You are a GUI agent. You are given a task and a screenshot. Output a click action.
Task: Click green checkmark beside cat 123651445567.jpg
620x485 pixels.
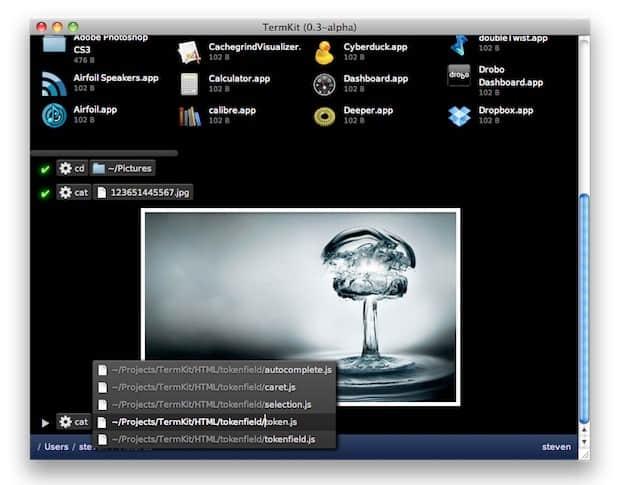(45, 192)
